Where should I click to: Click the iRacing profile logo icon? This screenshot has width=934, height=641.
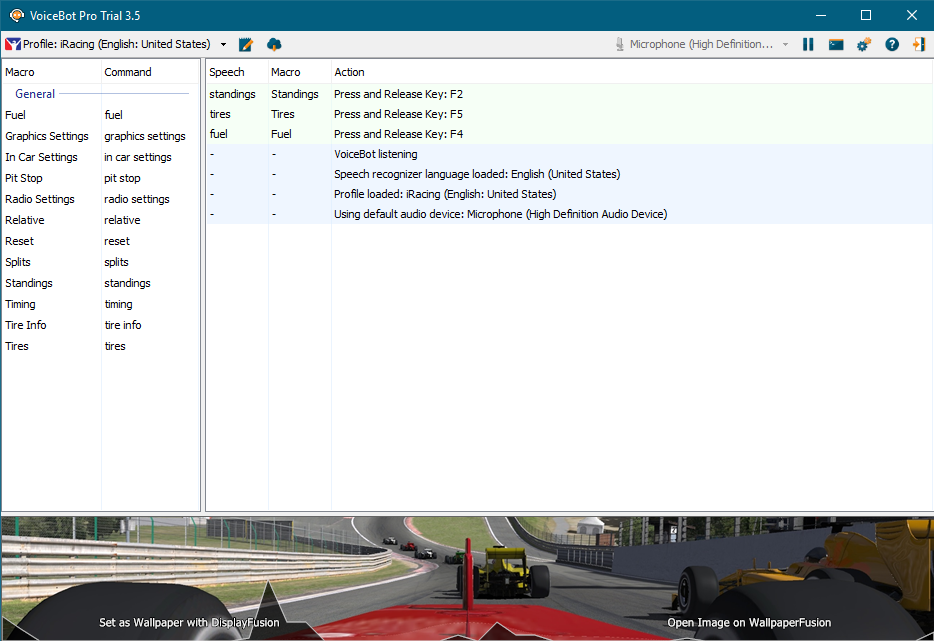point(13,45)
